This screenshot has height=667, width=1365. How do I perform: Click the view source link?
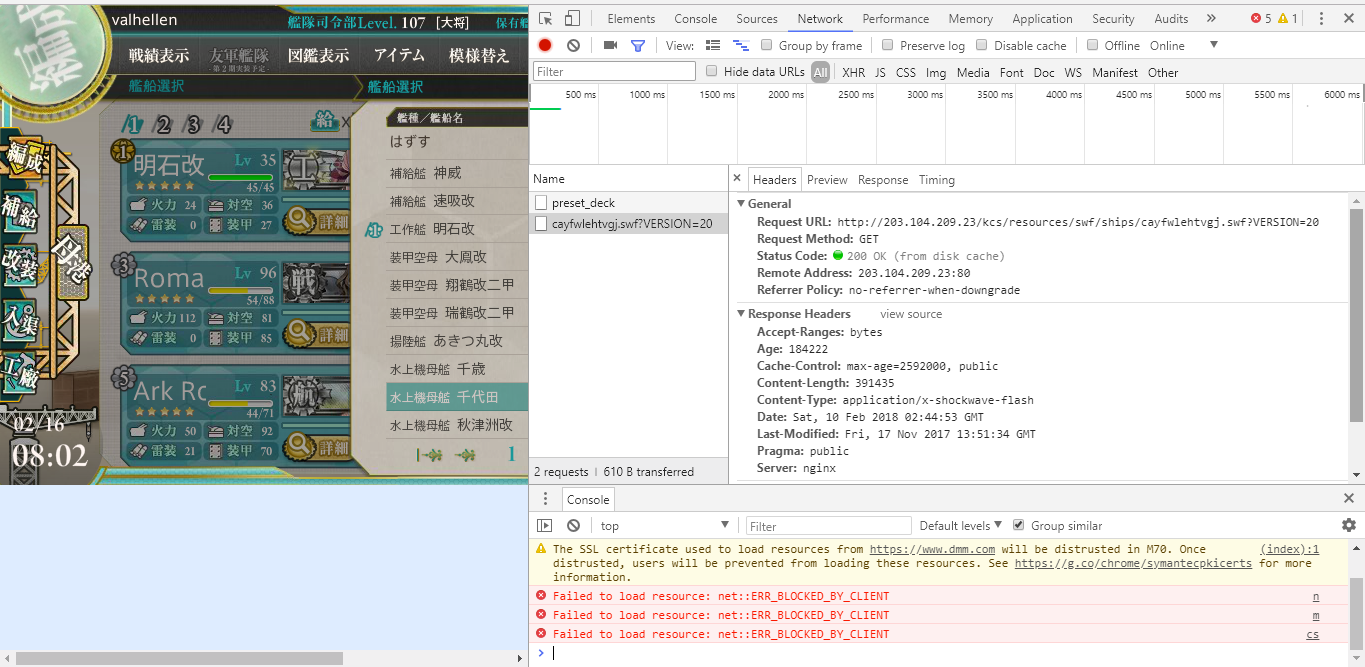(910, 314)
